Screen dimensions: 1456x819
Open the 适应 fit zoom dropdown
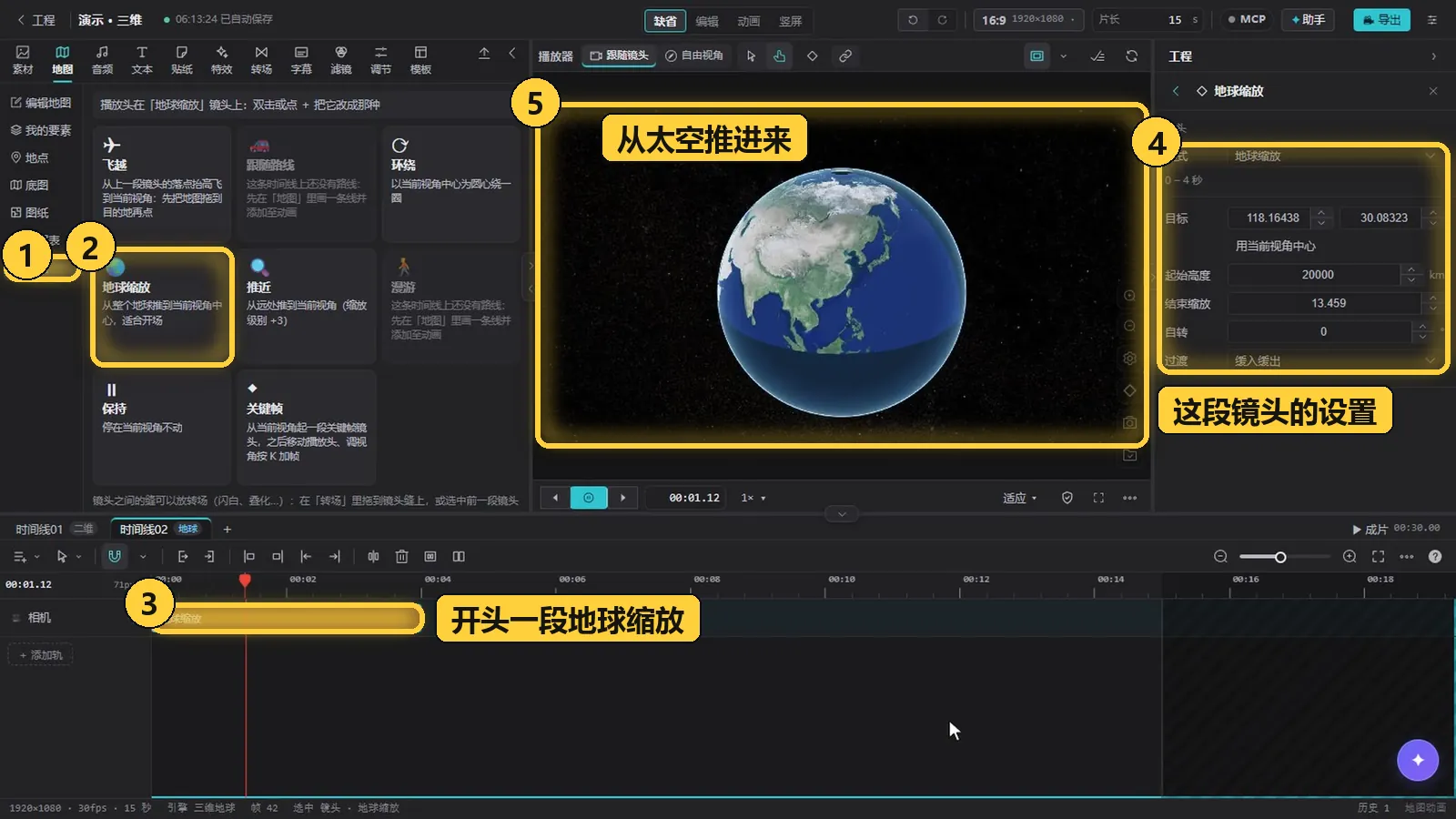1020,498
